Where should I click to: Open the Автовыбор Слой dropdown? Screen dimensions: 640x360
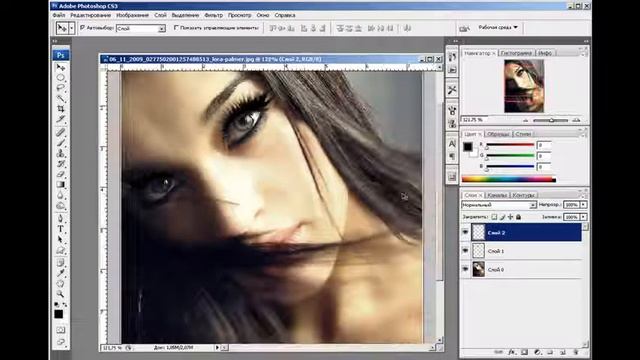coord(141,29)
